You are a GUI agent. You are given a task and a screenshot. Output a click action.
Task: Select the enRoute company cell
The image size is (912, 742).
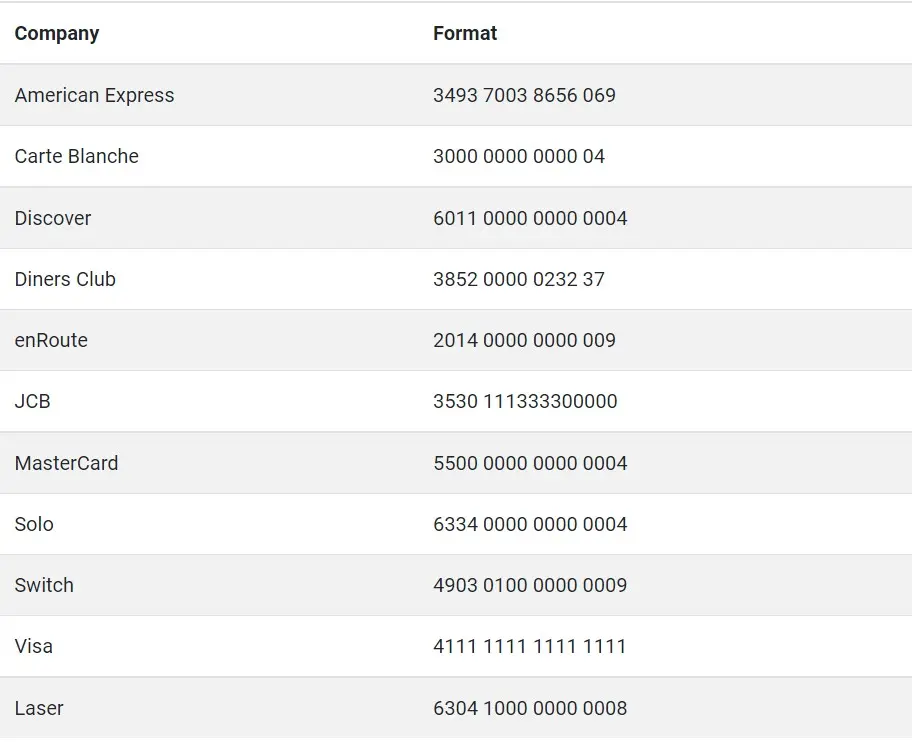pos(51,340)
